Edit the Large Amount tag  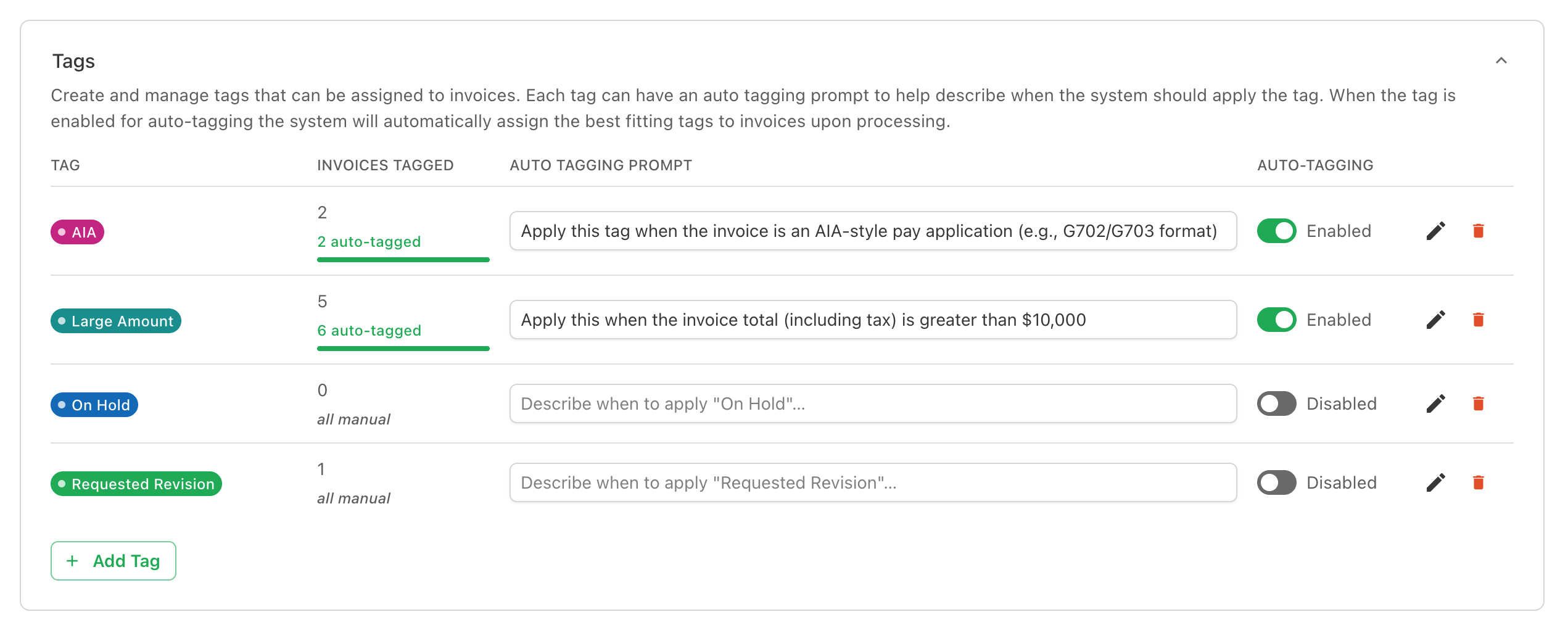1435,320
